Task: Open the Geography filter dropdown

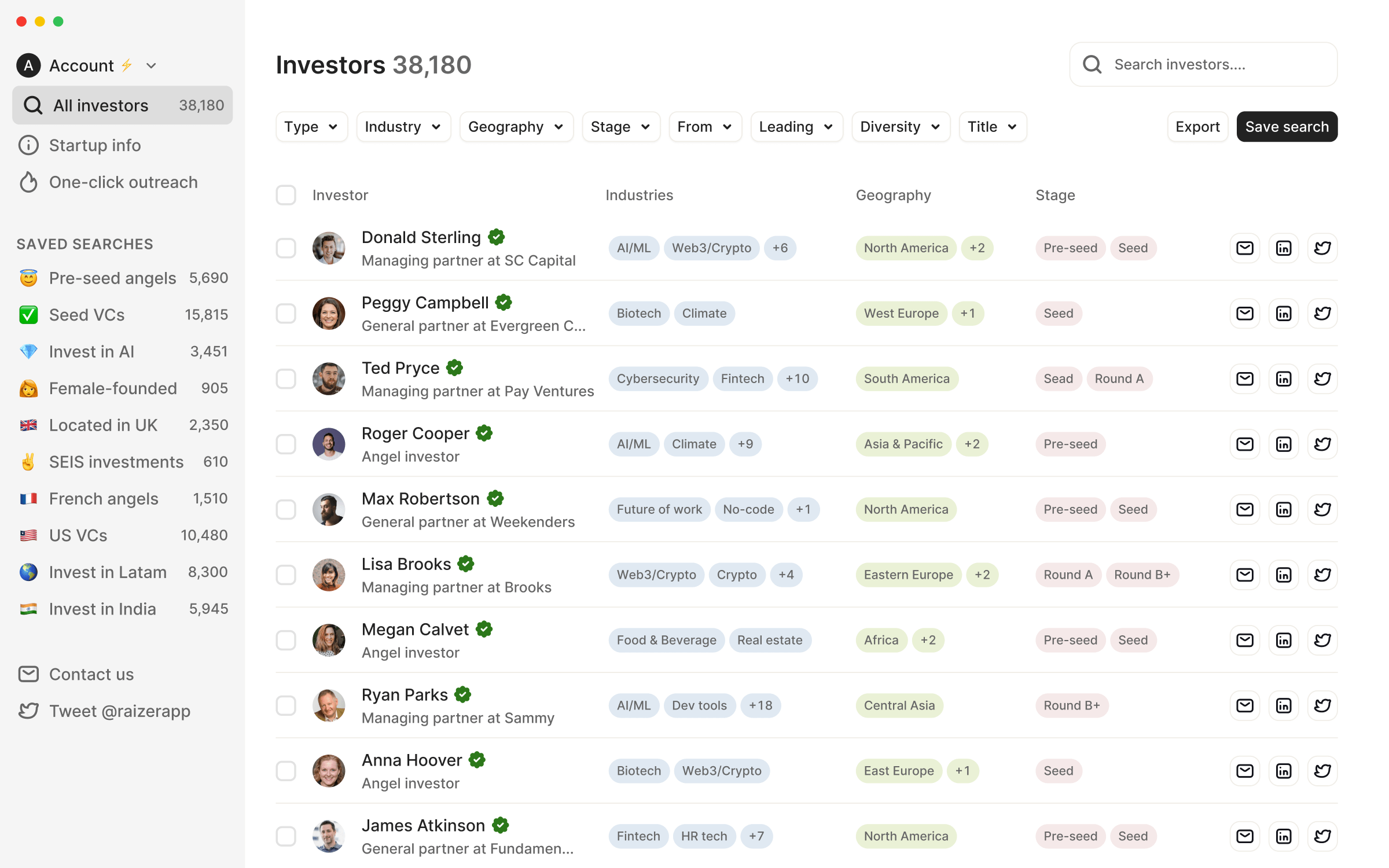Action: 516,127
